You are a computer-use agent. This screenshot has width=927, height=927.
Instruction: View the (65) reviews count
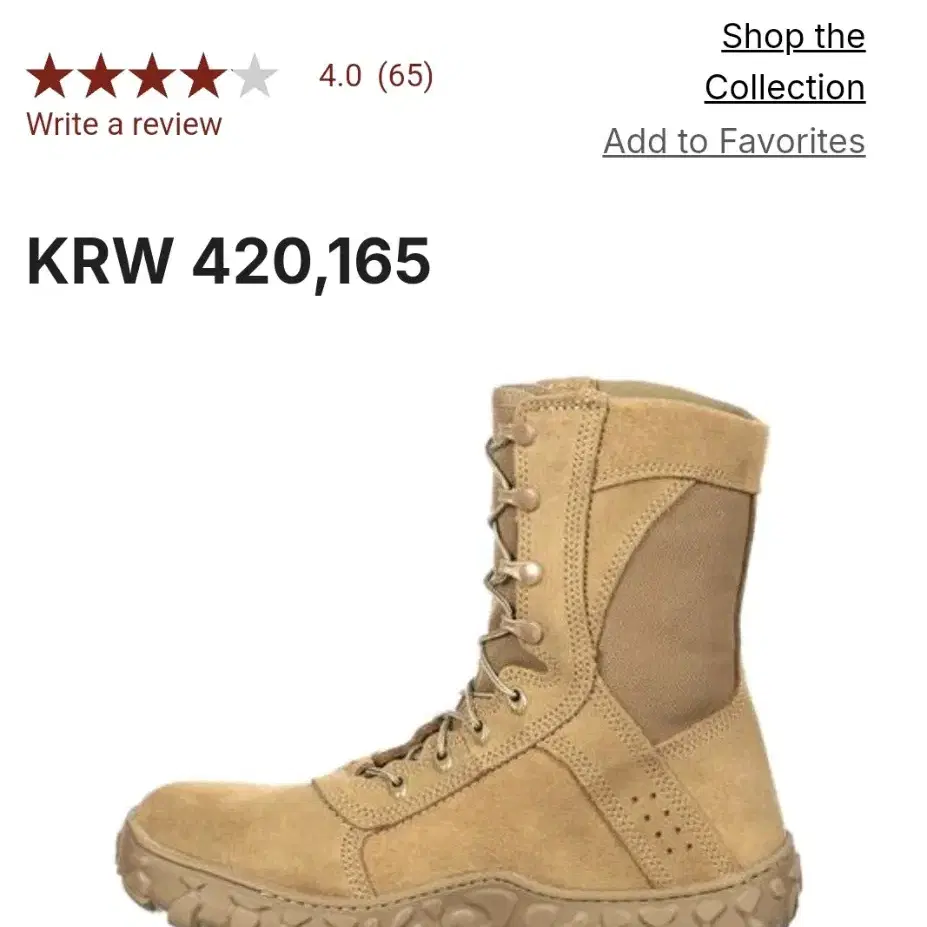coord(406,76)
